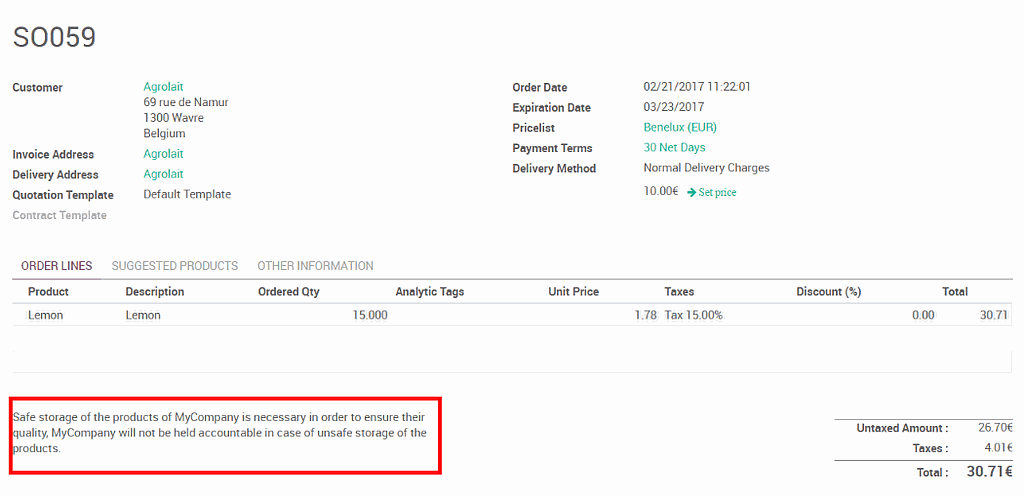This screenshot has width=1024, height=496.
Task: Click the Default Template quotation template value
Action: [x=187, y=194]
